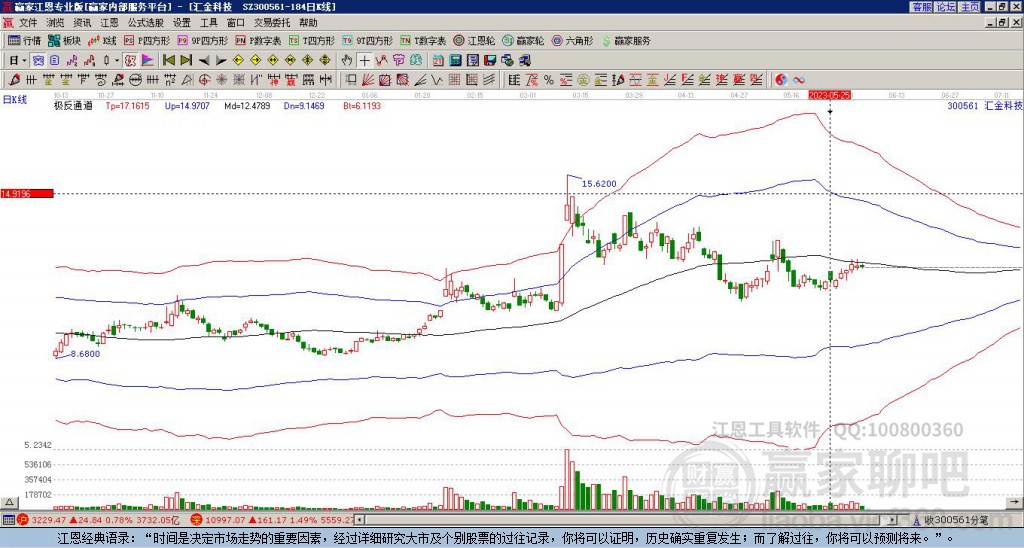This screenshot has height=548, width=1024.
Task: Open the 浏览 menu
Action: click(x=56, y=23)
